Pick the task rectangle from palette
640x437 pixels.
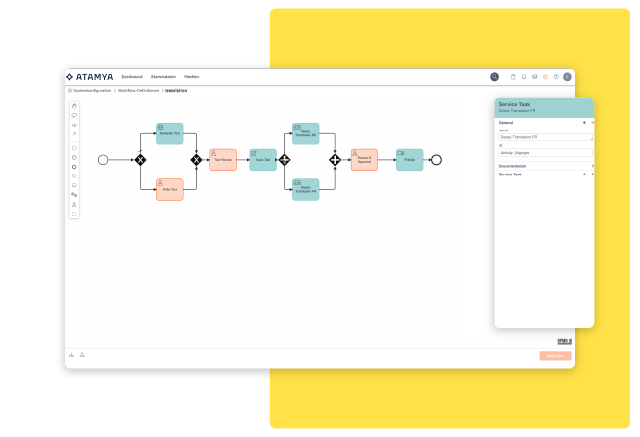pyautogui.click(x=74, y=185)
